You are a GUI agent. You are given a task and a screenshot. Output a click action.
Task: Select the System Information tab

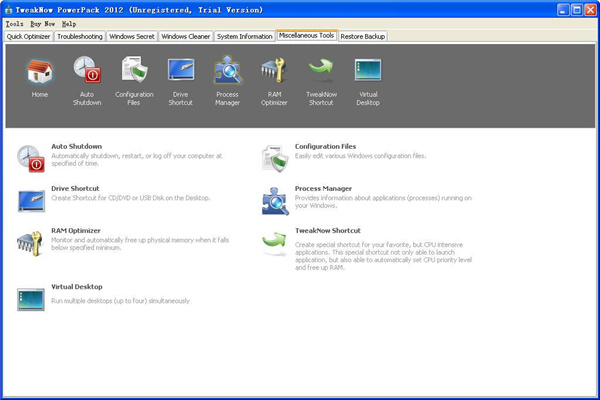tap(245, 36)
